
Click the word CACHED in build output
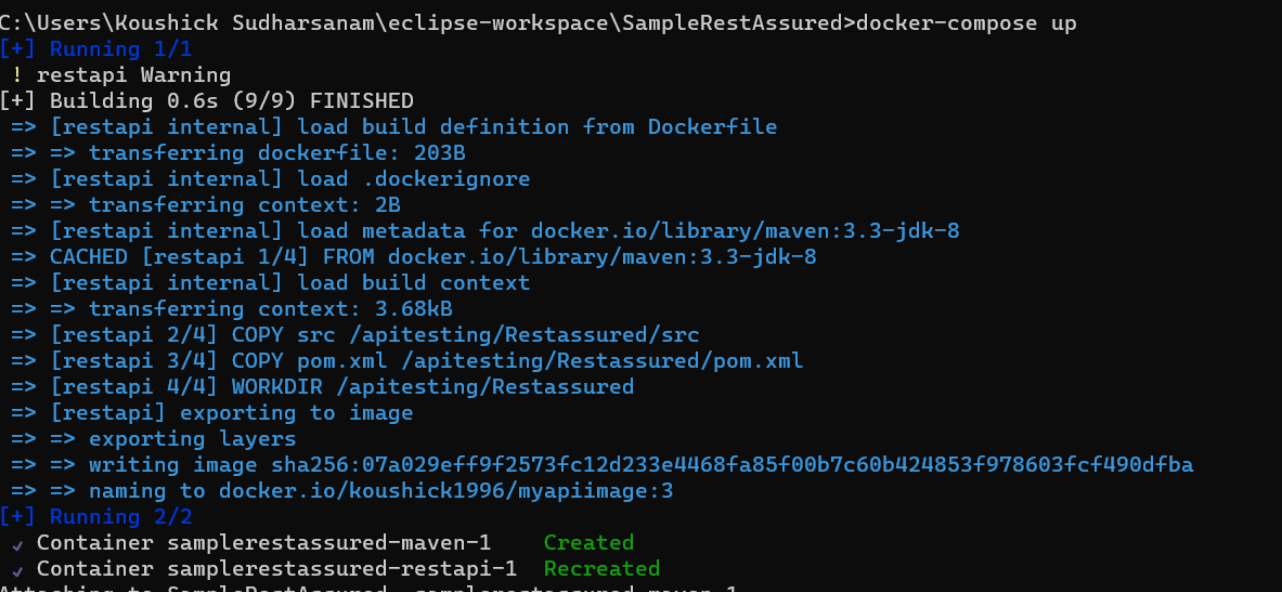[88, 257]
